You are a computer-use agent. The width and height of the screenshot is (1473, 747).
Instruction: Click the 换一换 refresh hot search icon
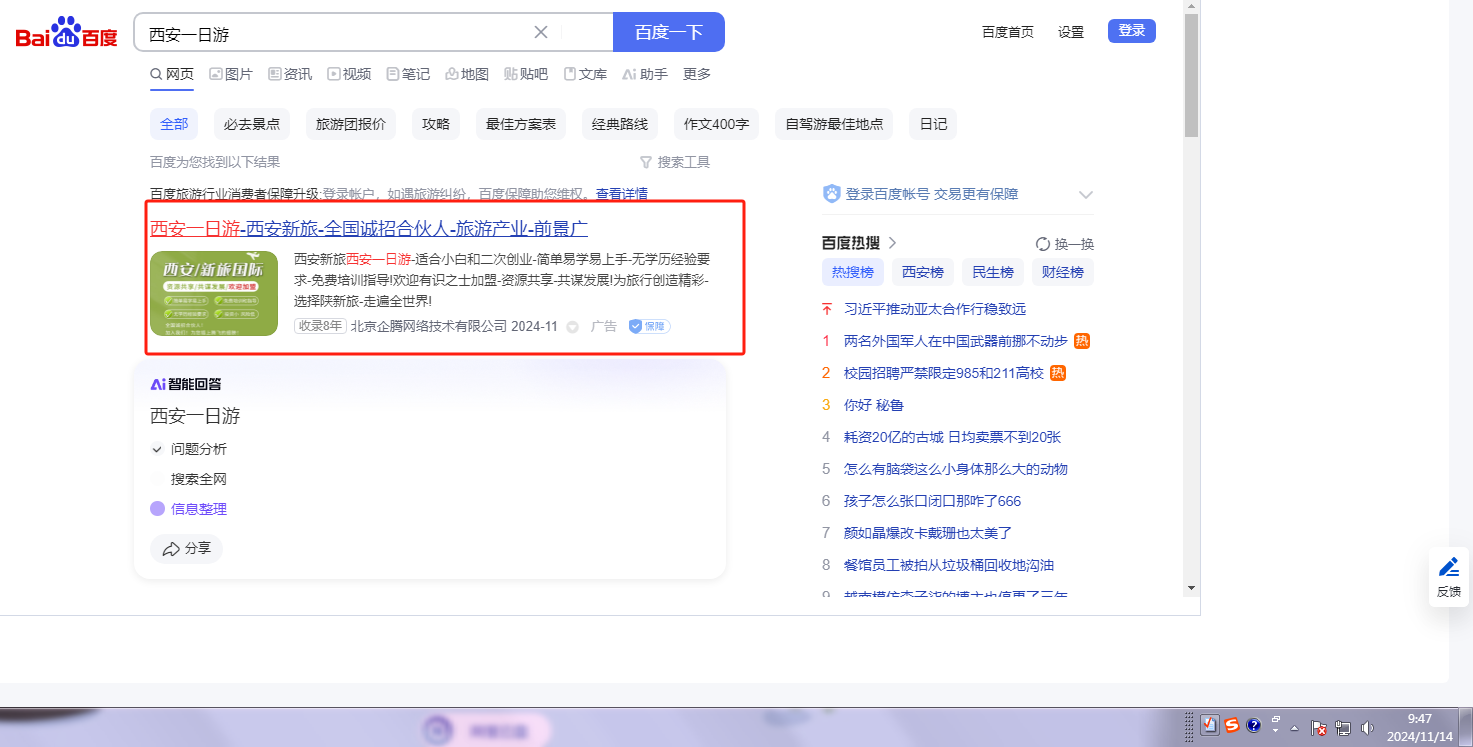point(1043,244)
